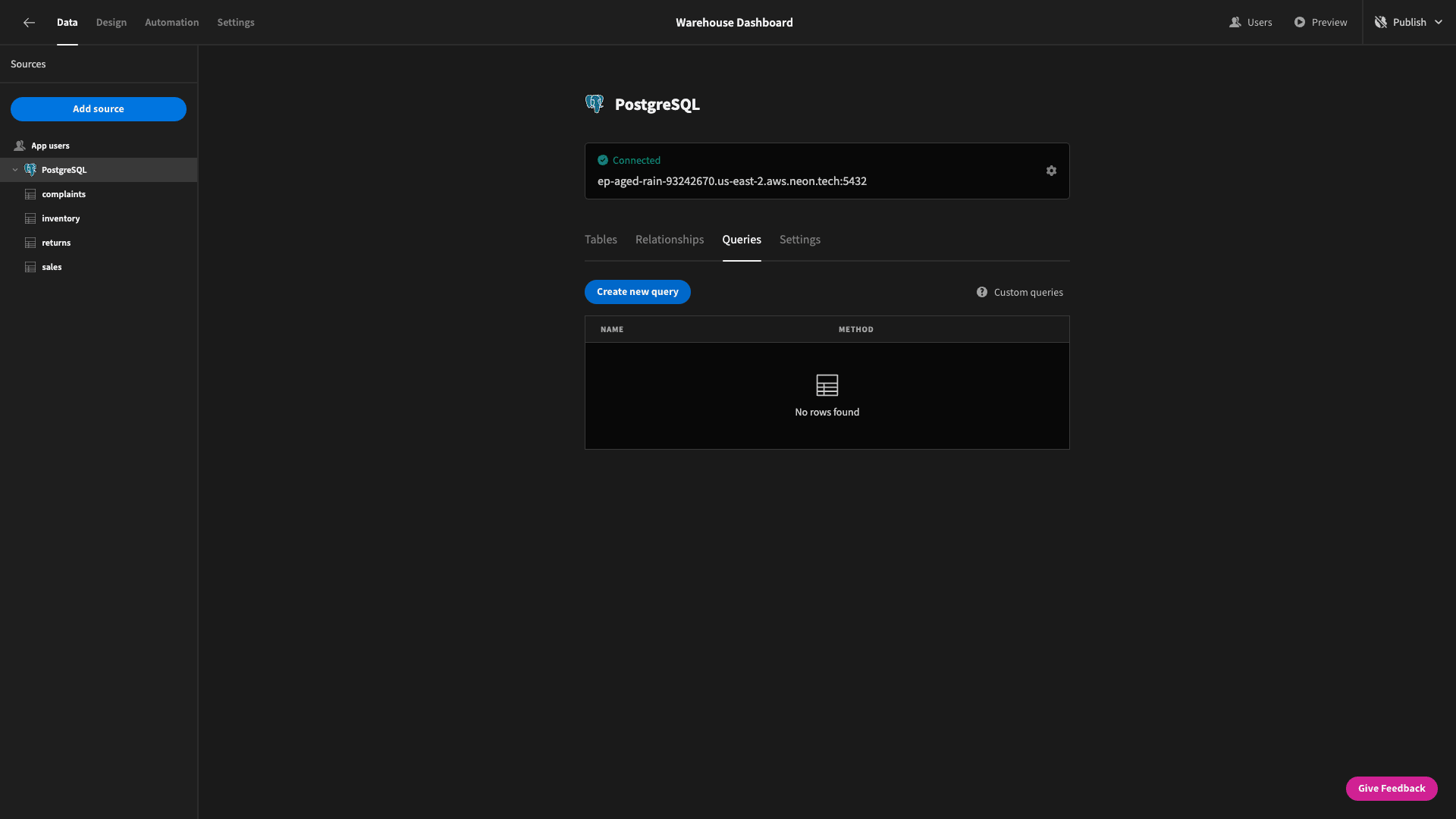Click the Preview play icon
Screen dimensions: 1456x819
click(x=1300, y=23)
